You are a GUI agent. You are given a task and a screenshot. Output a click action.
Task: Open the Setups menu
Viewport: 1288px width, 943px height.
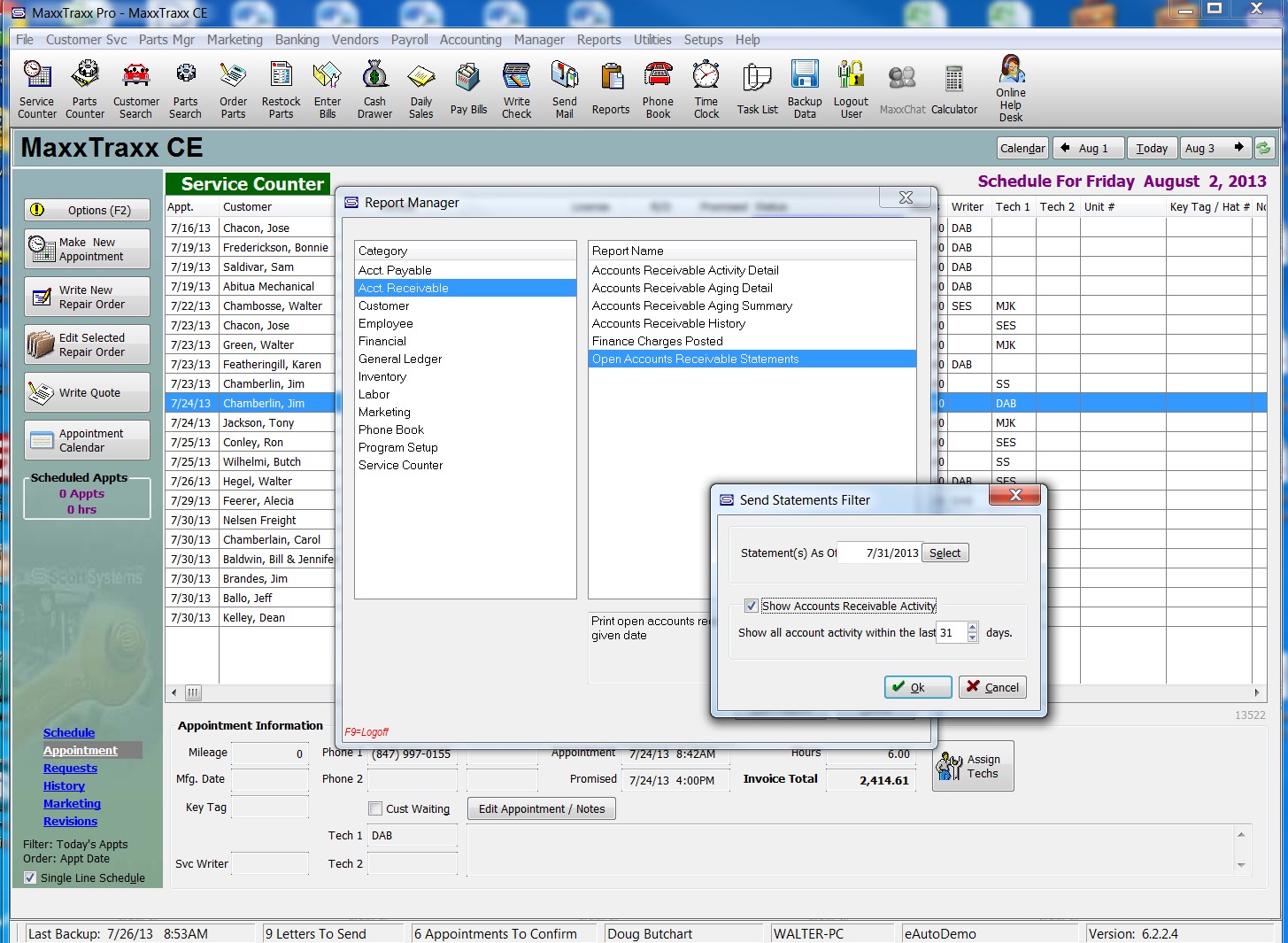(x=703, y=40)
